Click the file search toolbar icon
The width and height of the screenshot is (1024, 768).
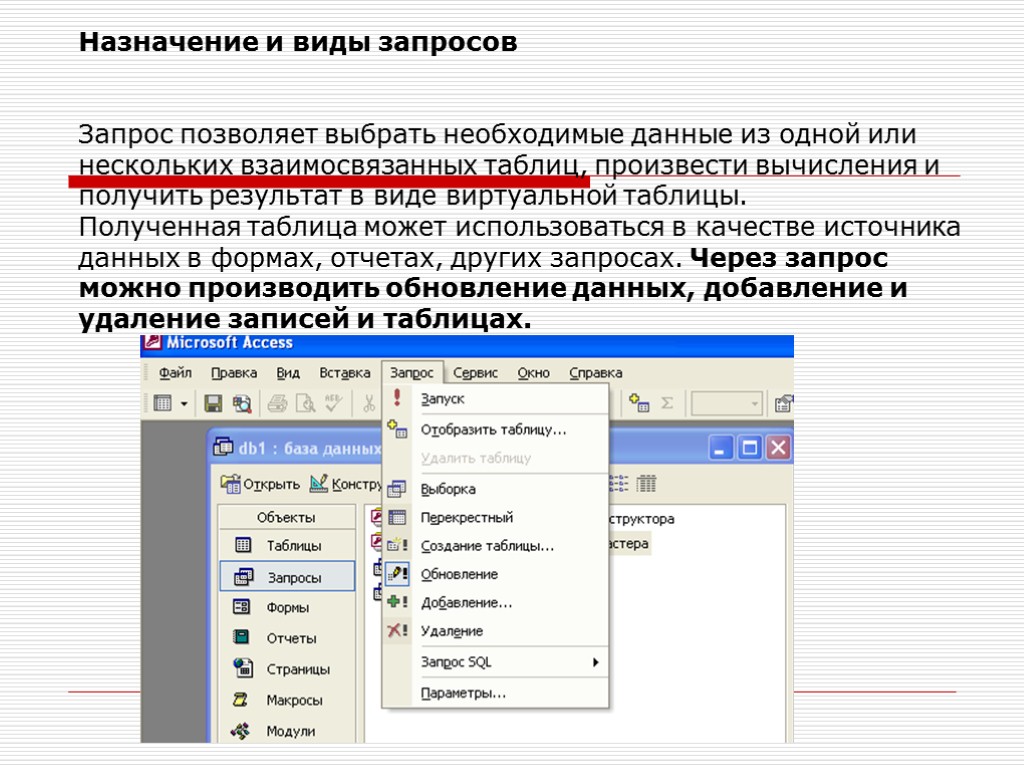tap(242, 404)
